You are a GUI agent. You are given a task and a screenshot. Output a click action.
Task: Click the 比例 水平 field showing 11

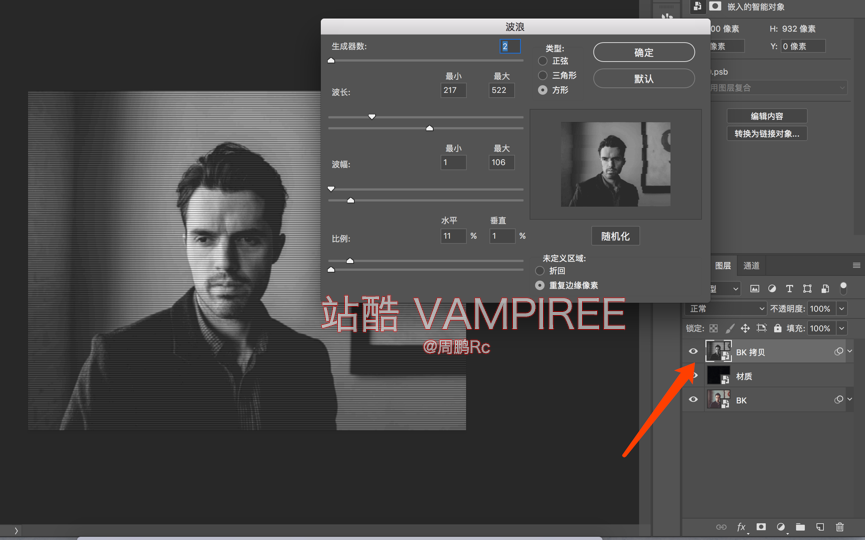click(453, 236)
